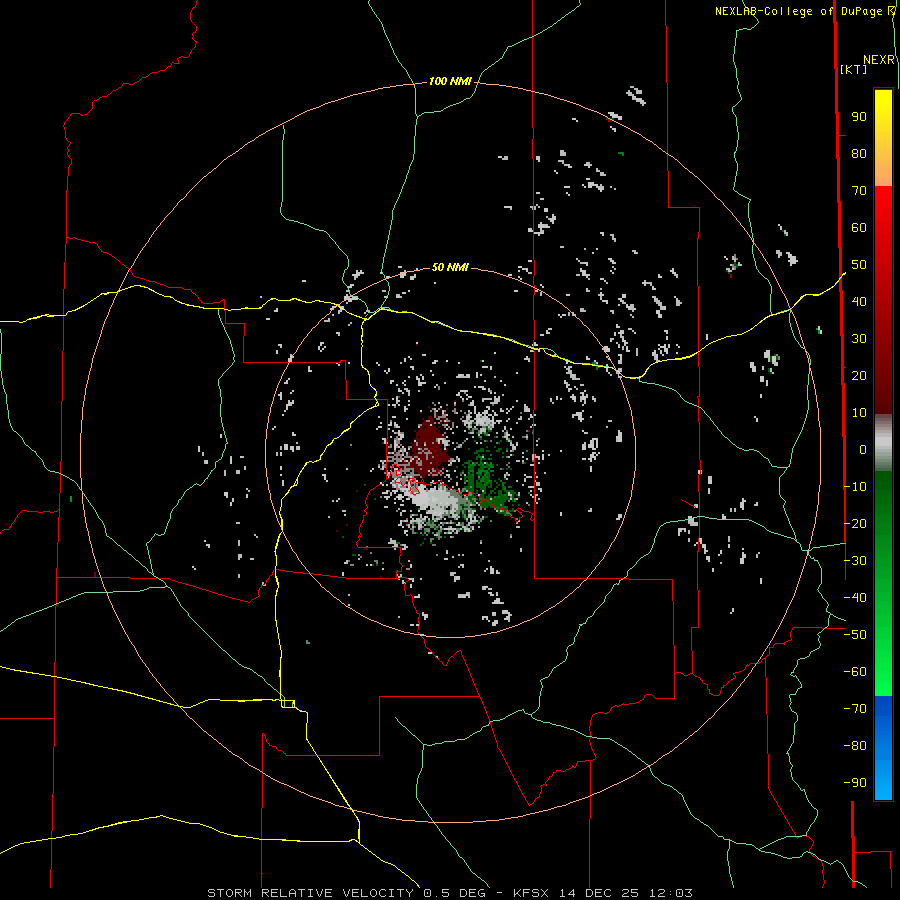Select the positive 10 knot scale label
The width and height of the screenshot is (900, 900).
(x=859, y=413)
